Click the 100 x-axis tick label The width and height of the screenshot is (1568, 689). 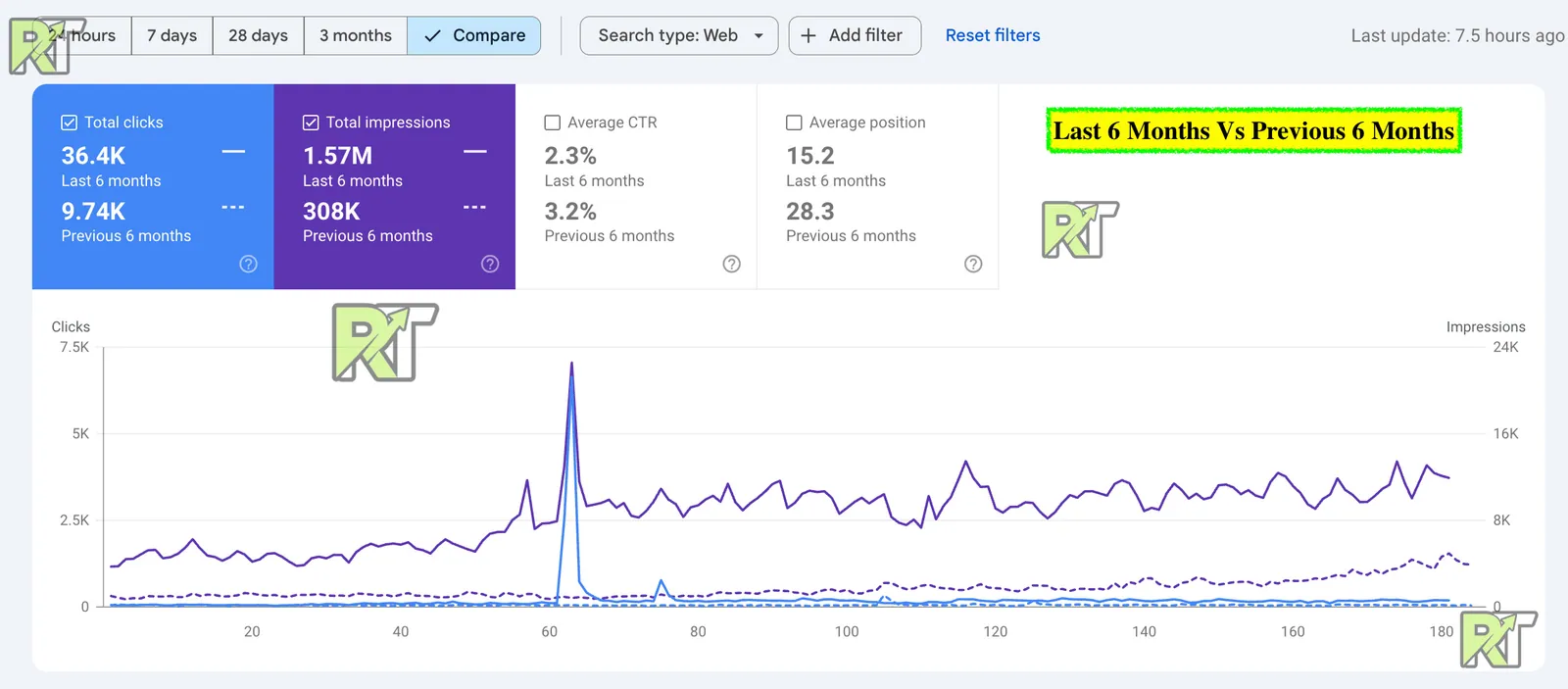tap(847, 632)
